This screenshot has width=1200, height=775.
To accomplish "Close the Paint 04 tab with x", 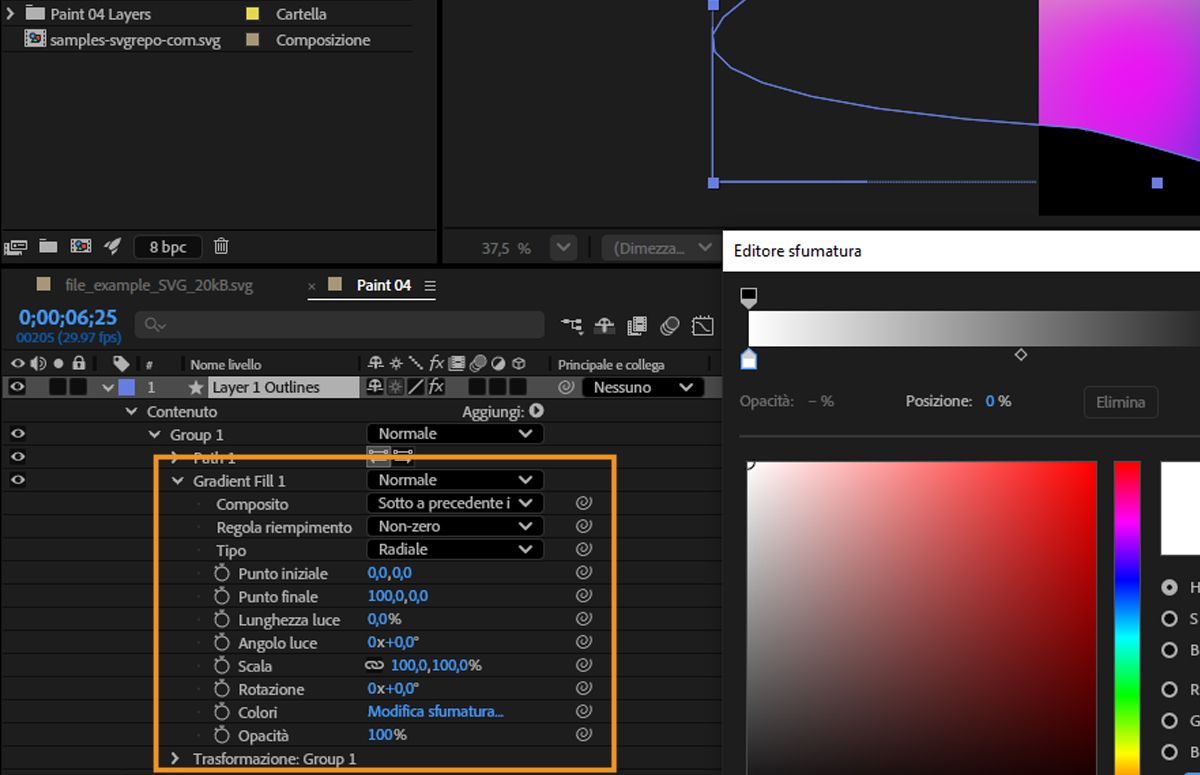I will (x=312, y=286).
